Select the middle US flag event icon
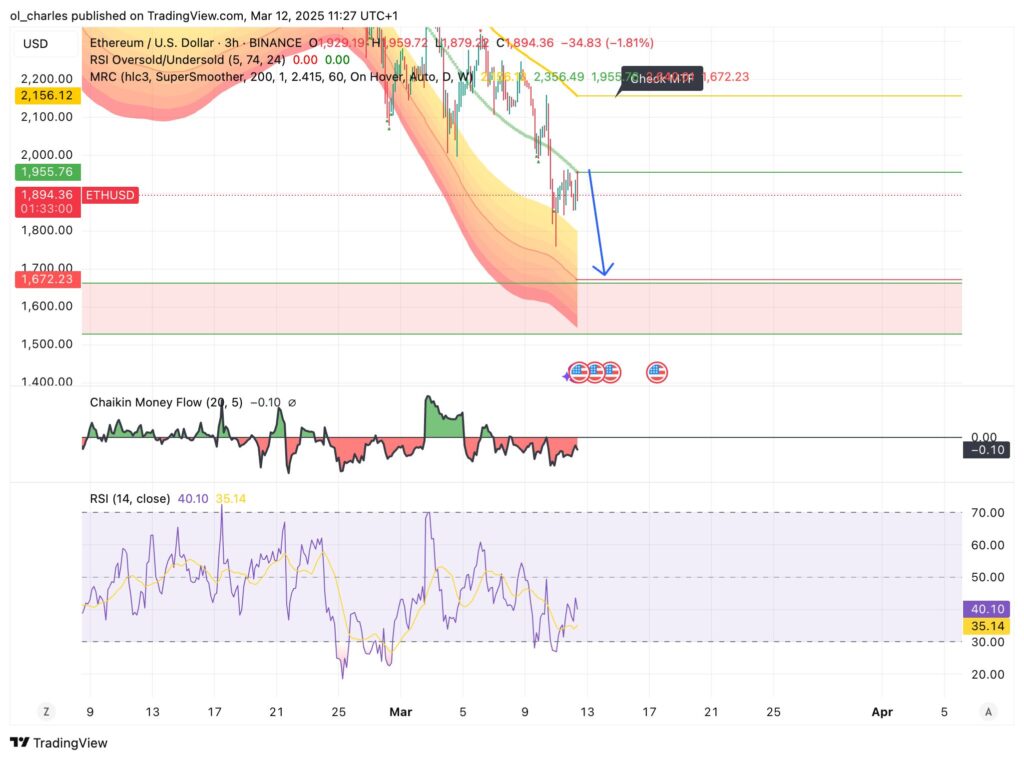 [x=597, y=371]
